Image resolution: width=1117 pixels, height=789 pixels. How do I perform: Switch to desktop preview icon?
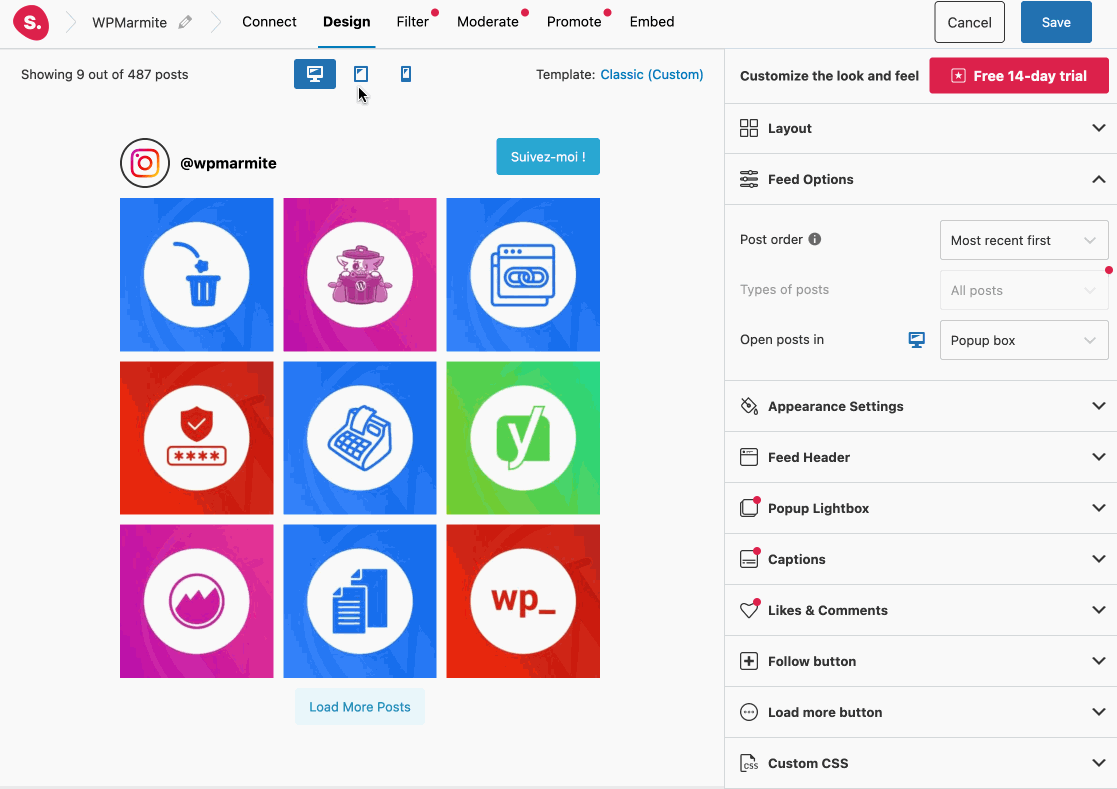(x=315, y=74)
